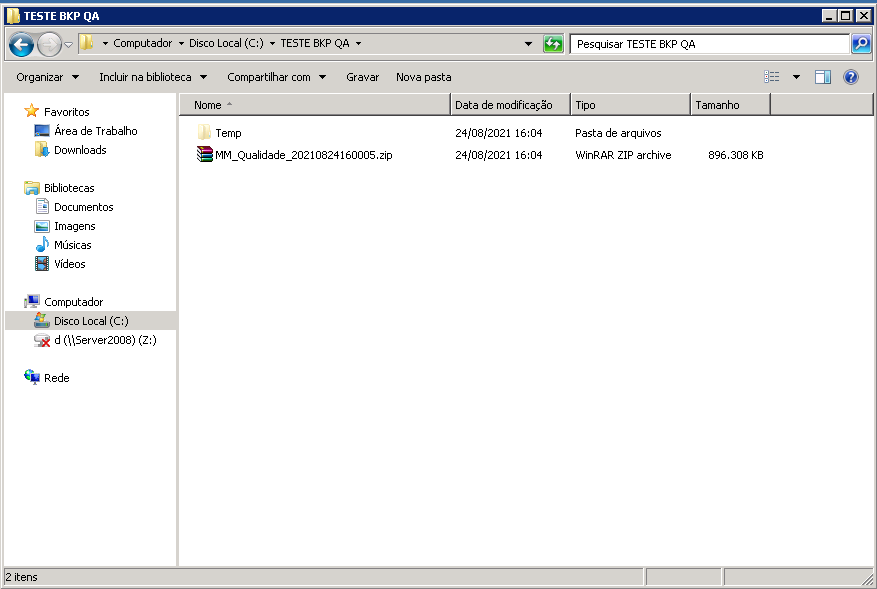Click the Downloads folder icon
Image resolution: width=877 pixels, height=589 pixels.
[x=42, y=149]
